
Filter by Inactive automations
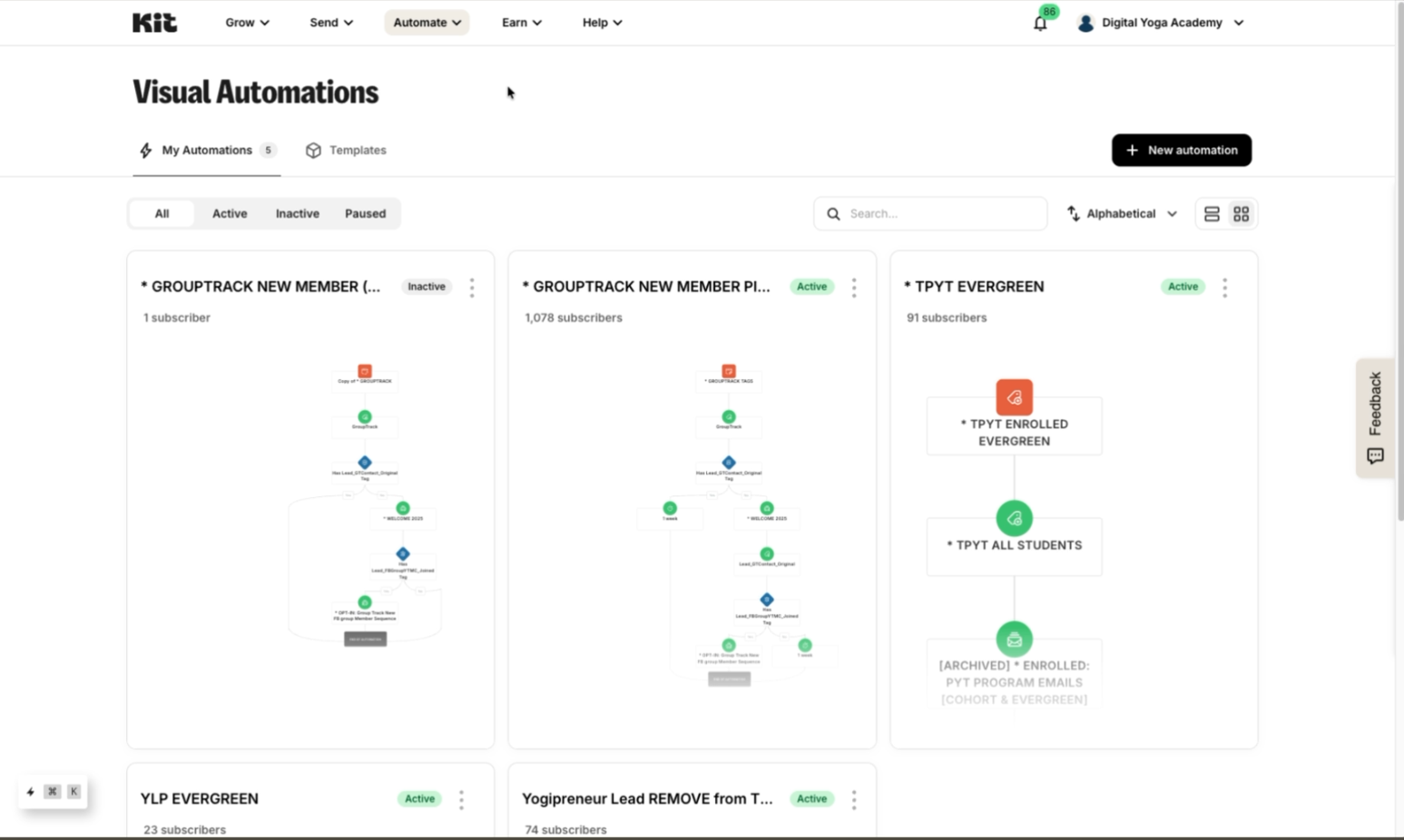tap(298, 214)
